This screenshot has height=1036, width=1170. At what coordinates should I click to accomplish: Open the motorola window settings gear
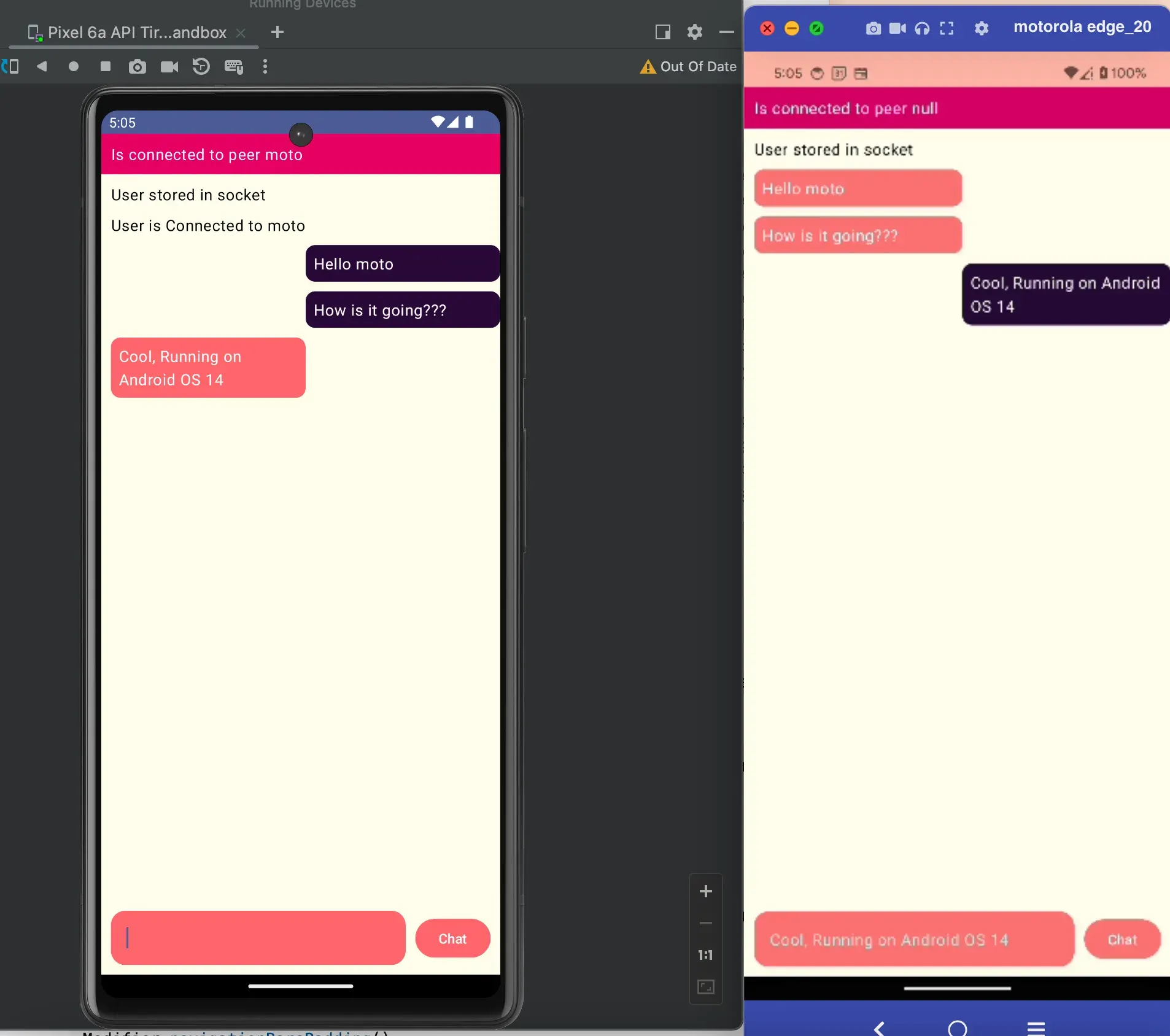coord(982,28)
